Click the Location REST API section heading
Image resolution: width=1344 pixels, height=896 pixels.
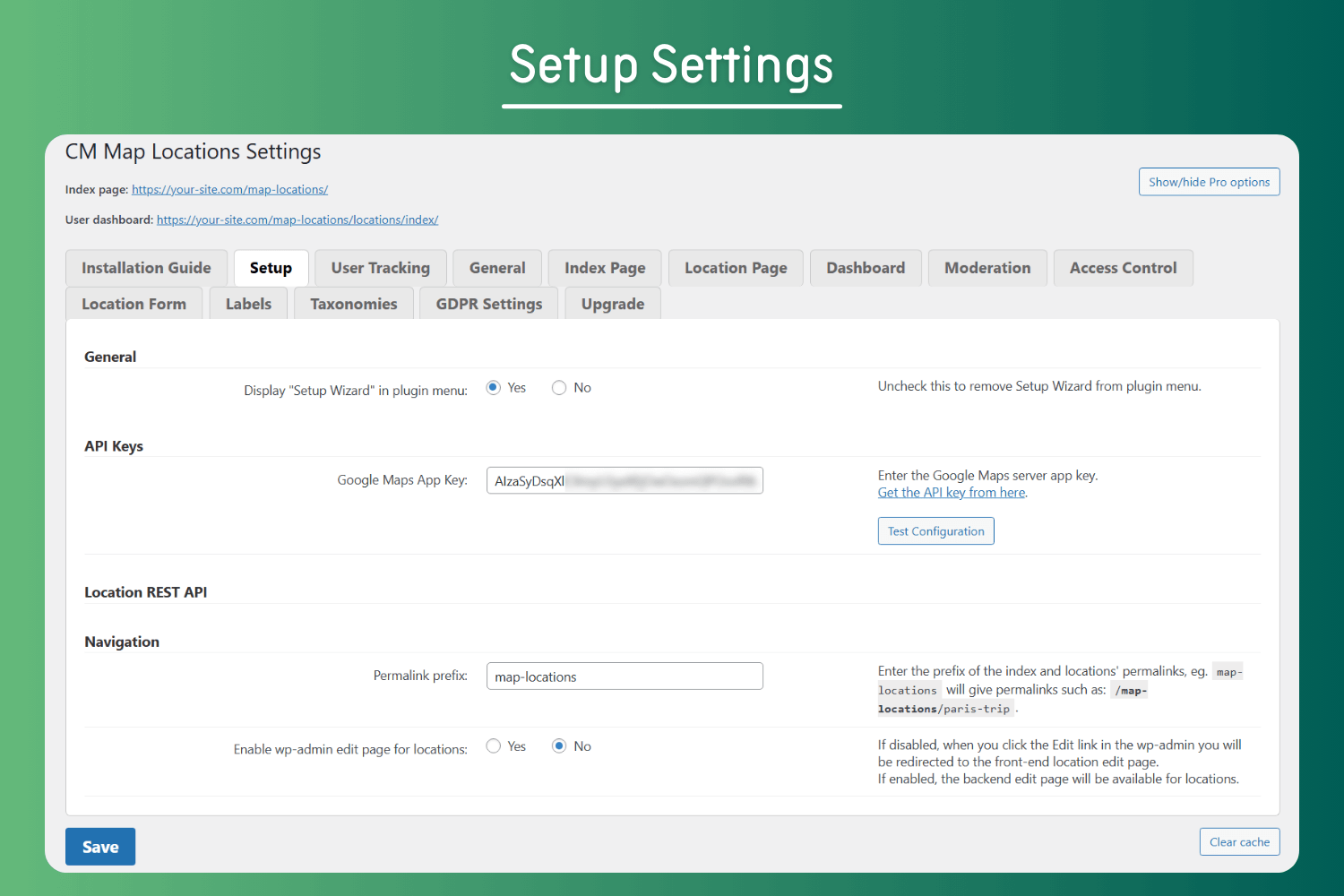[x=146, y=592]
